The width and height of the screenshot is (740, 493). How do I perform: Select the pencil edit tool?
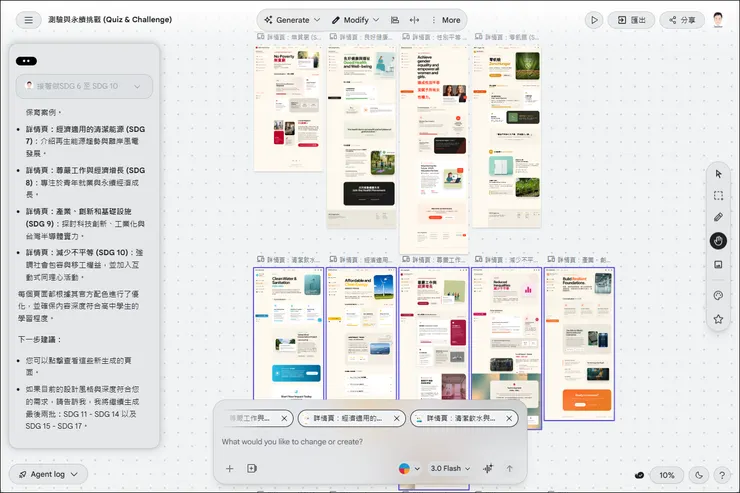click(x=718, y=217)
